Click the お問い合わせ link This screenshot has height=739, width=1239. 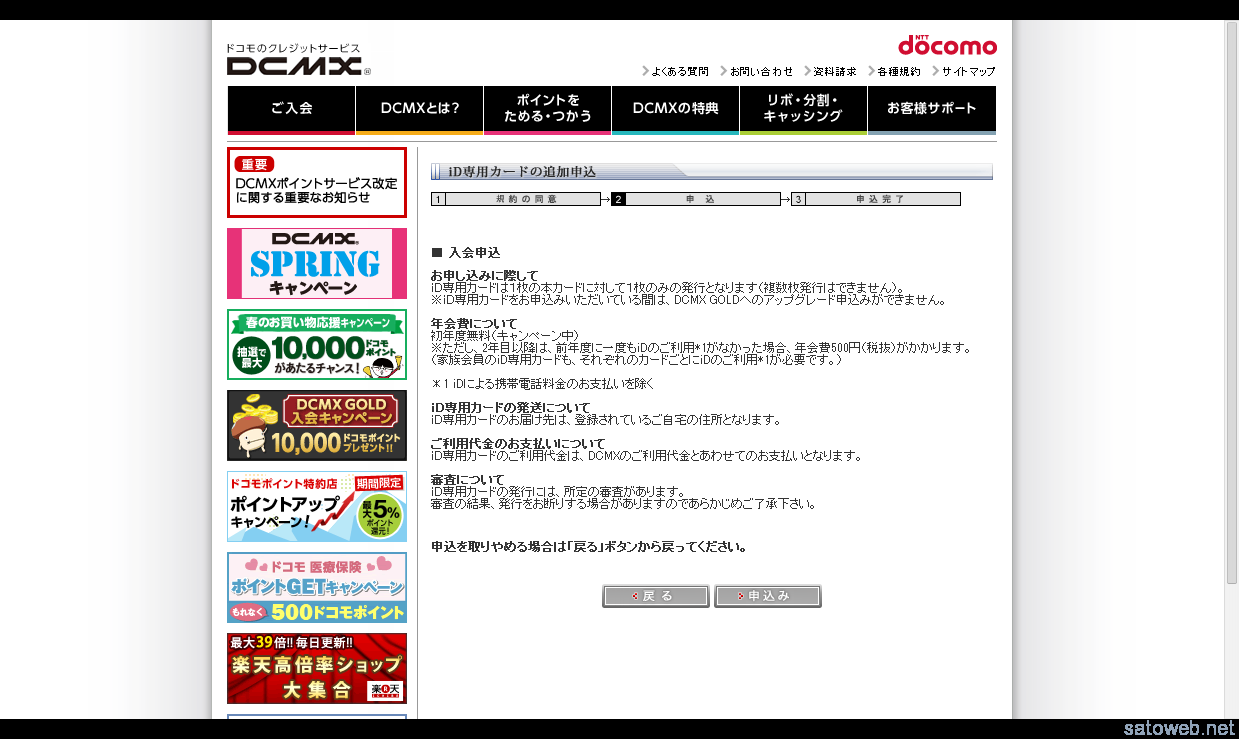pos(760,71)
